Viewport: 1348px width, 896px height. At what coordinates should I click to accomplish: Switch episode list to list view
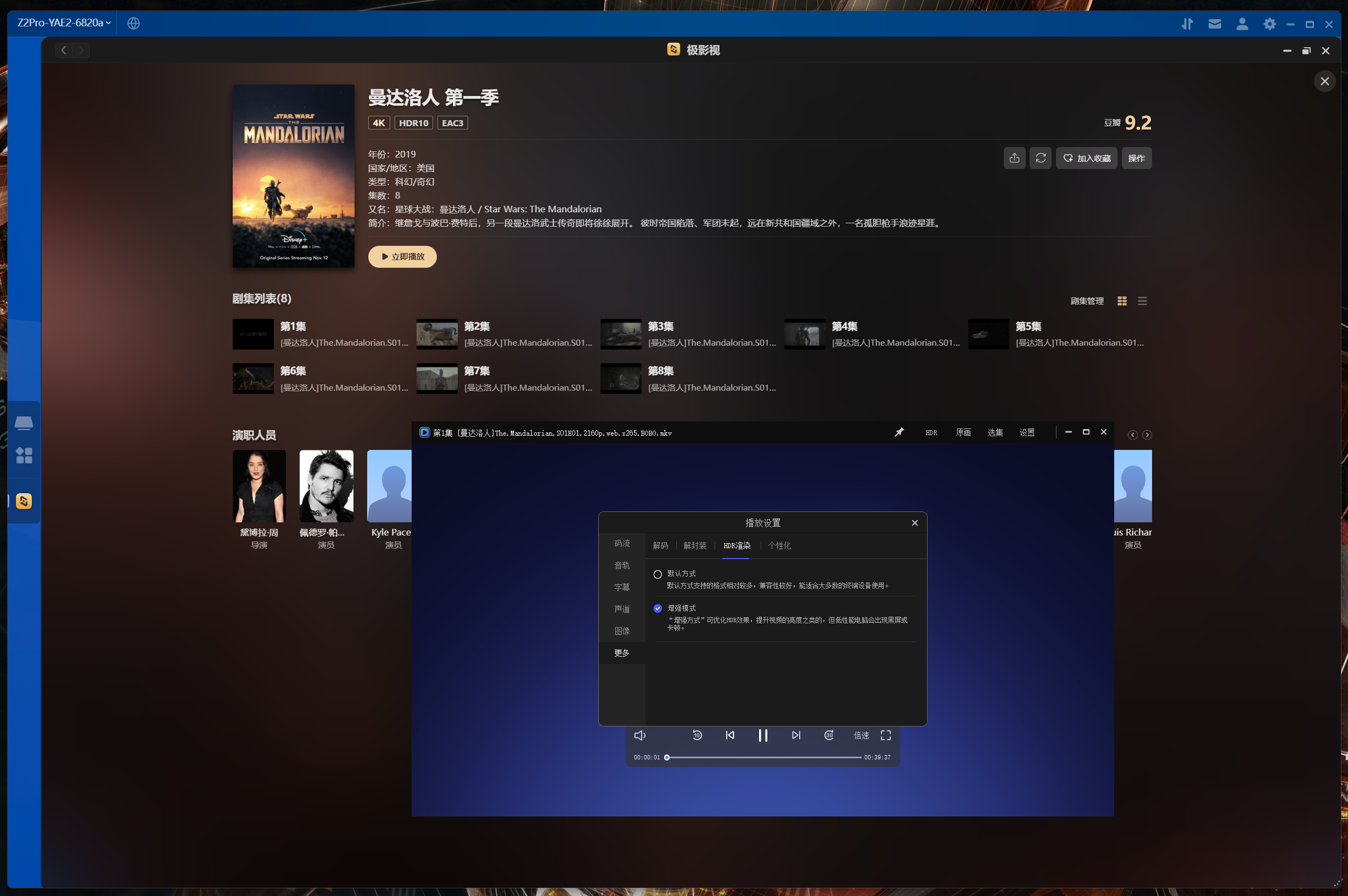click(1142, 301)
